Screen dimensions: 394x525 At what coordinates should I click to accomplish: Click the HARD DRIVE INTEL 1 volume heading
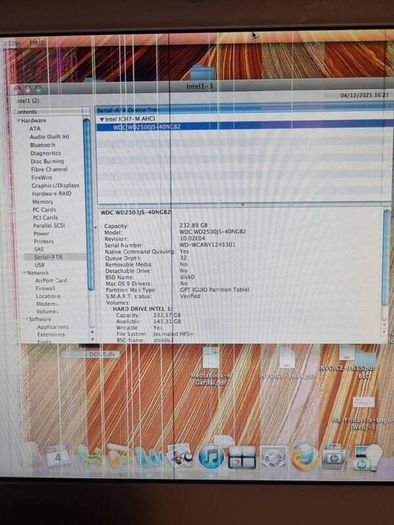[x=143, y=309]
